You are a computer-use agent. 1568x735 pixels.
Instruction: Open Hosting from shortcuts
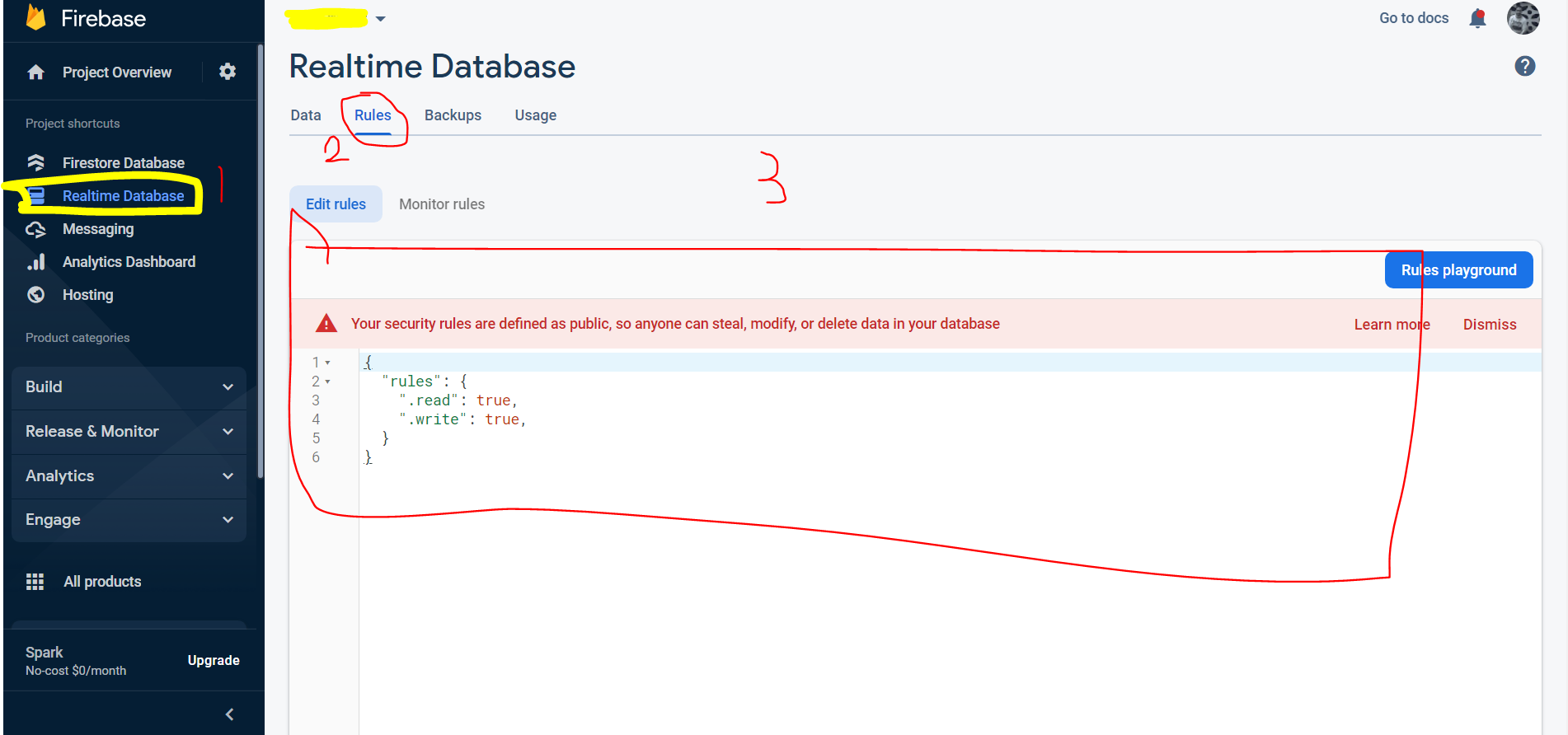(x=88, y=295)
